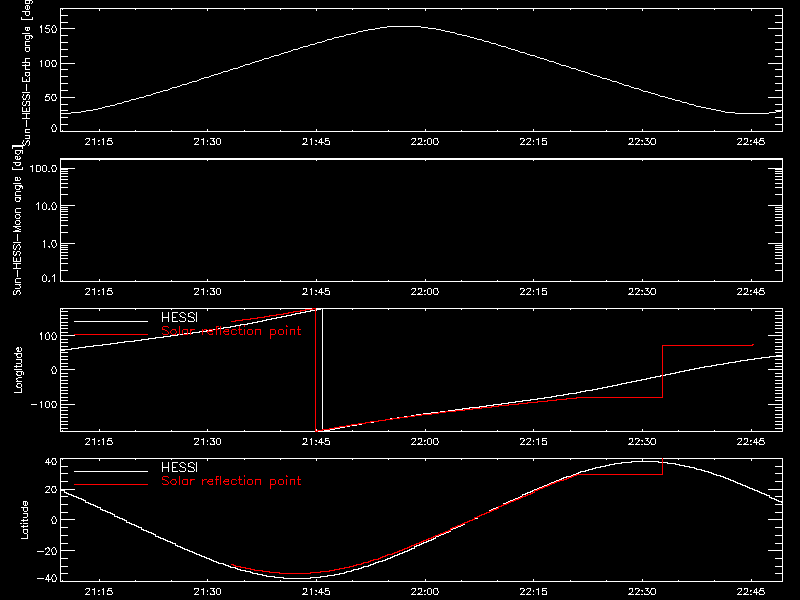800x600 pixels.
Task: Click 21:15 time label under Longitude plot
Action: [98, 442]
